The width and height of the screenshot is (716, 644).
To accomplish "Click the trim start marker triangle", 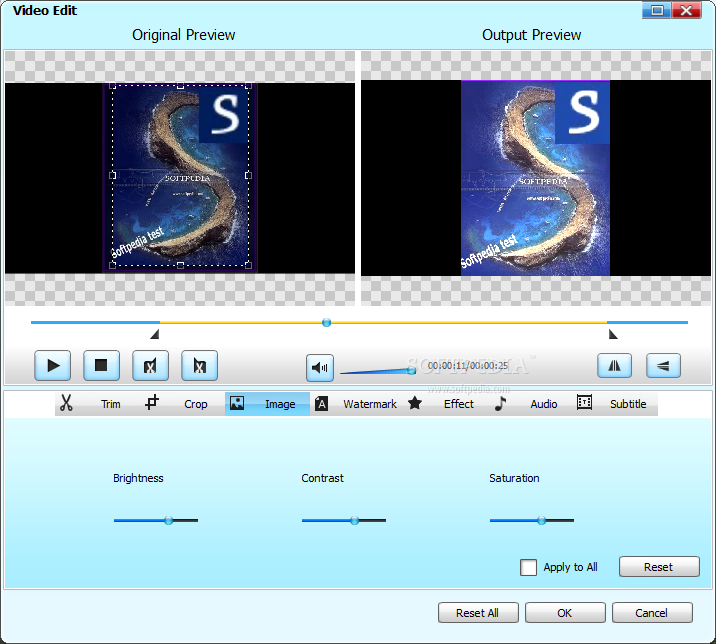I will click(155, 334).
